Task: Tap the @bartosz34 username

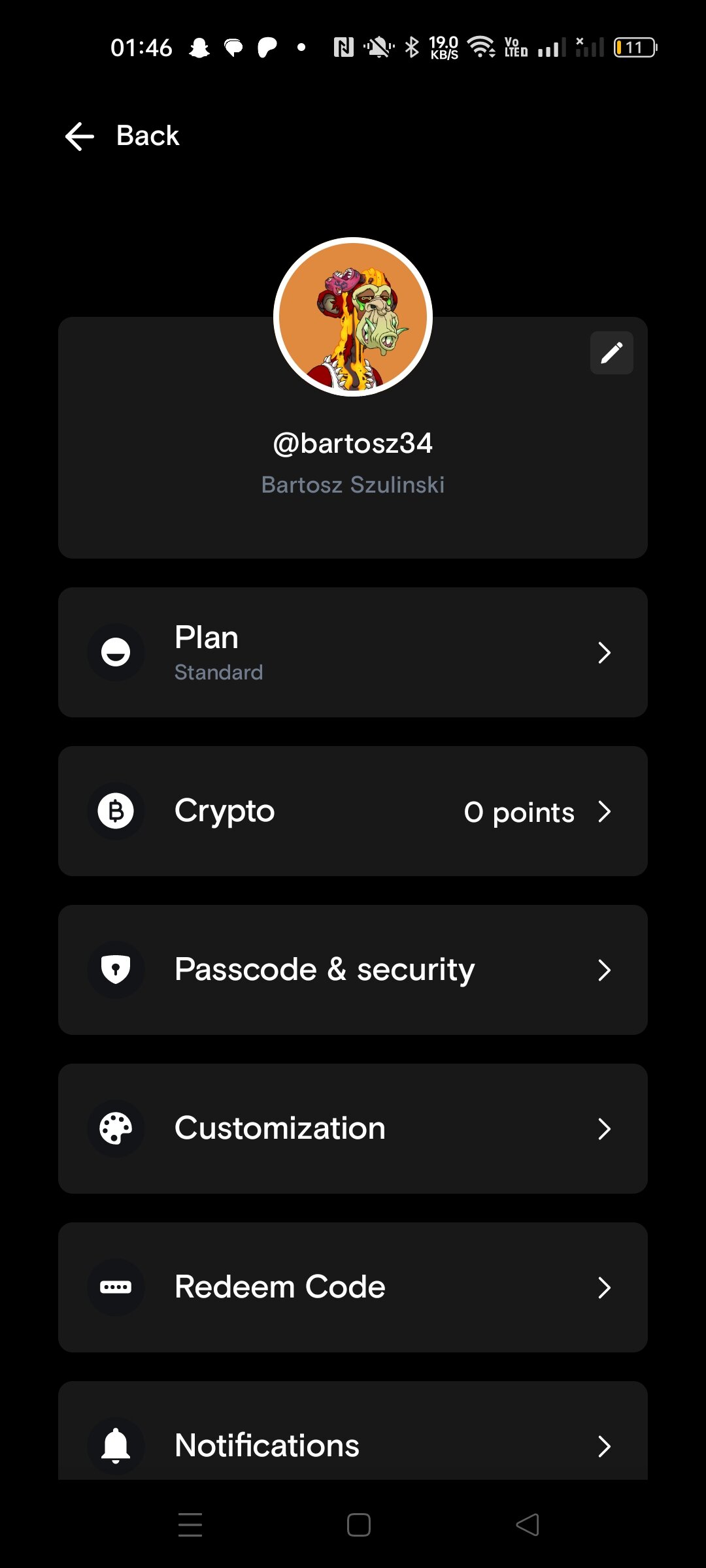Action: (x=353, y=444)
